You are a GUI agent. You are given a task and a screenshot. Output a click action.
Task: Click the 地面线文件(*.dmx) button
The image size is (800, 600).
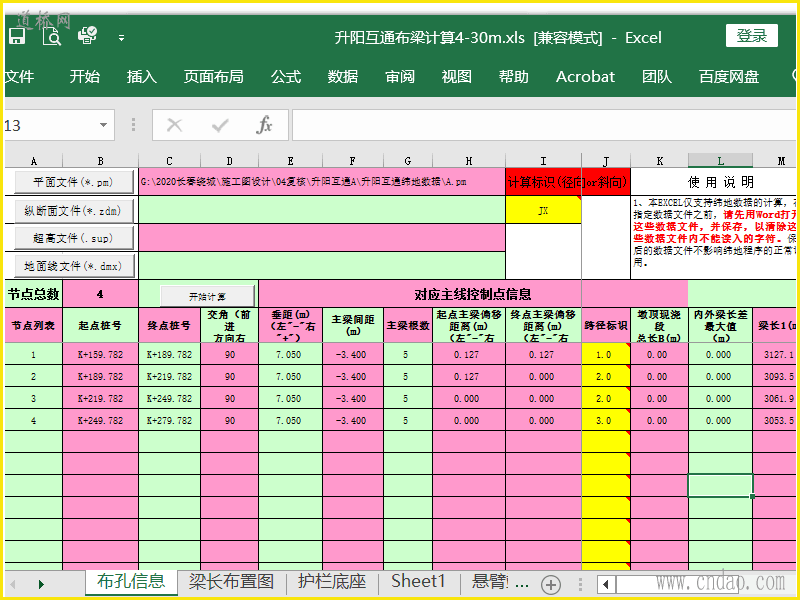pos(74,266)
